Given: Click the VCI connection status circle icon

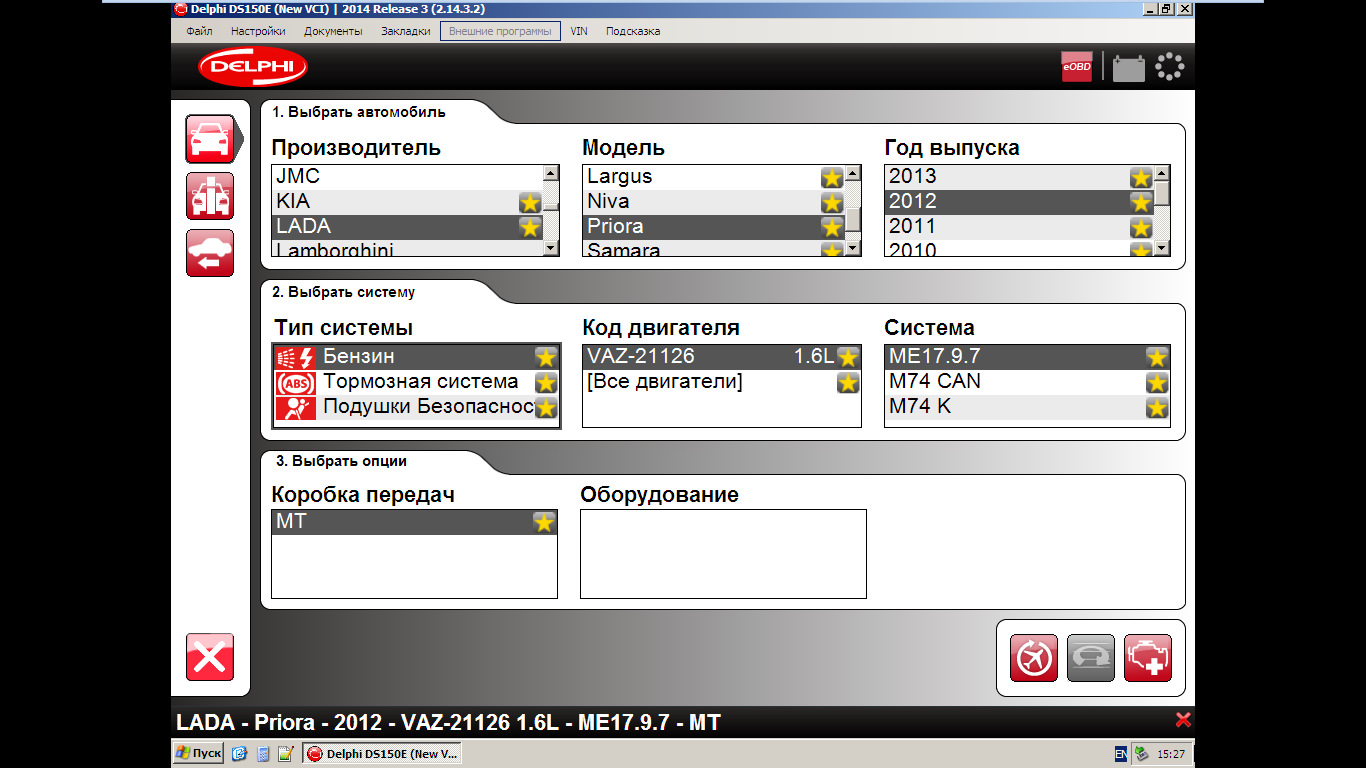Looking at the screenshot, I should (x=1169, y=67).
